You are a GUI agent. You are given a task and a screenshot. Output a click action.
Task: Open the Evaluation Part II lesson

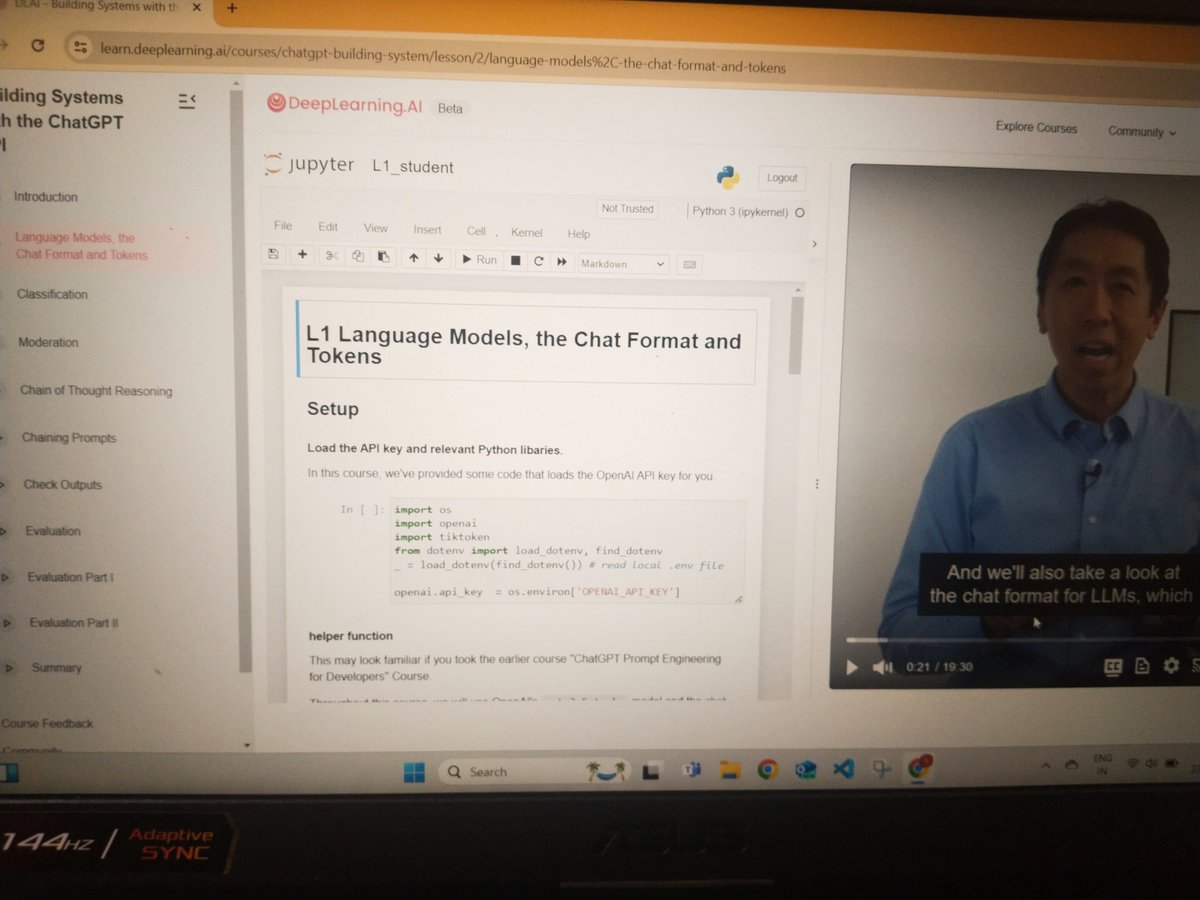[74, 622]
